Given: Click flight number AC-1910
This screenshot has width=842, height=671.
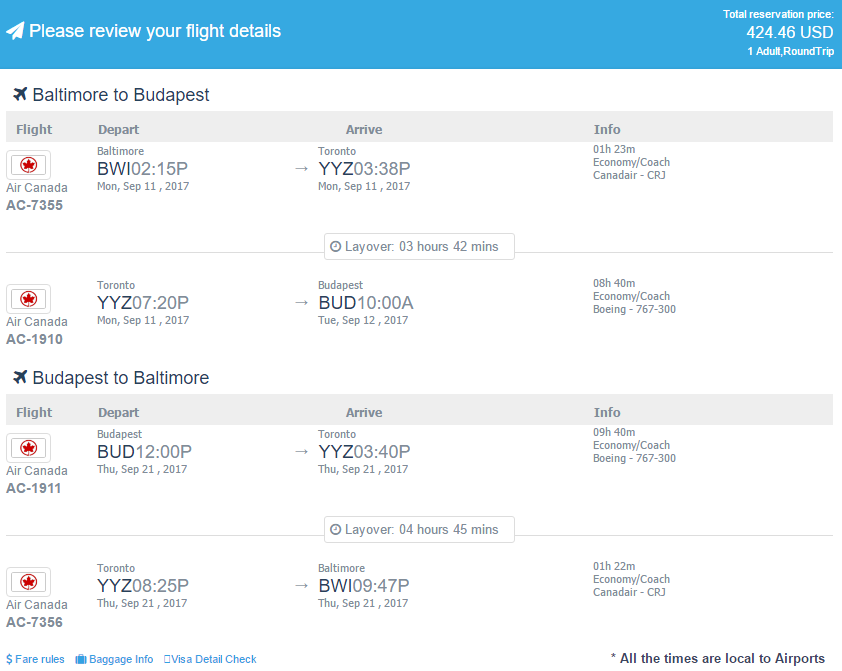Looking at the screenshot, I should click(x=34, y=339).
